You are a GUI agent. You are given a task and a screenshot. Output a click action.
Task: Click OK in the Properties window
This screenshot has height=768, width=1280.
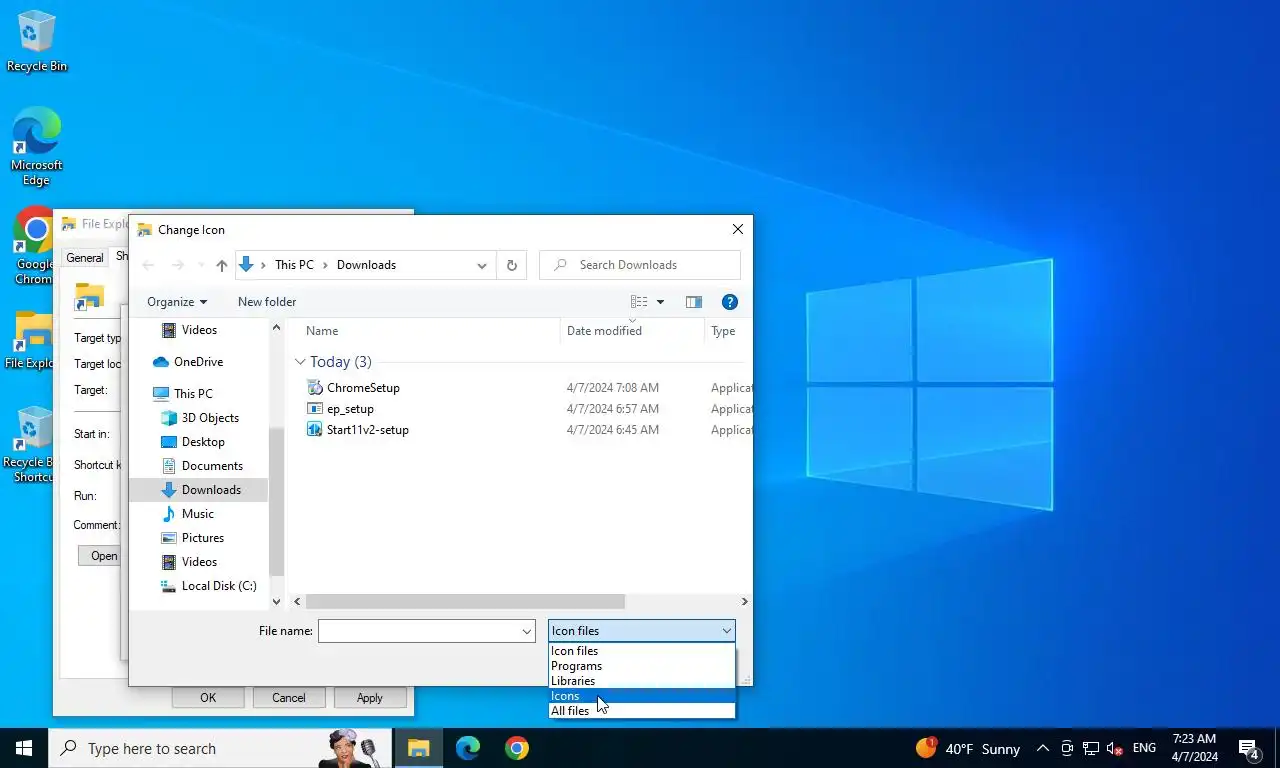tap(208, 698)
